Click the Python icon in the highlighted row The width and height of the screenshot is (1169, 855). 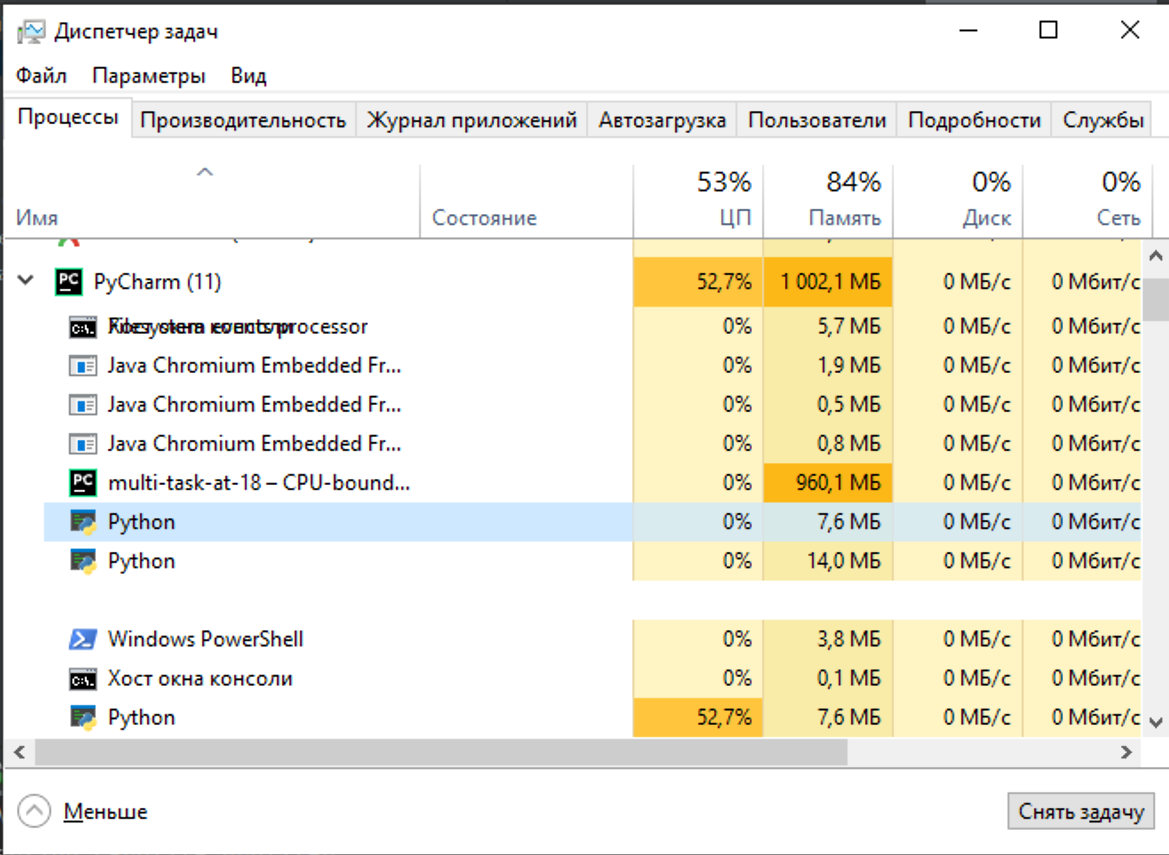[83, 522]
